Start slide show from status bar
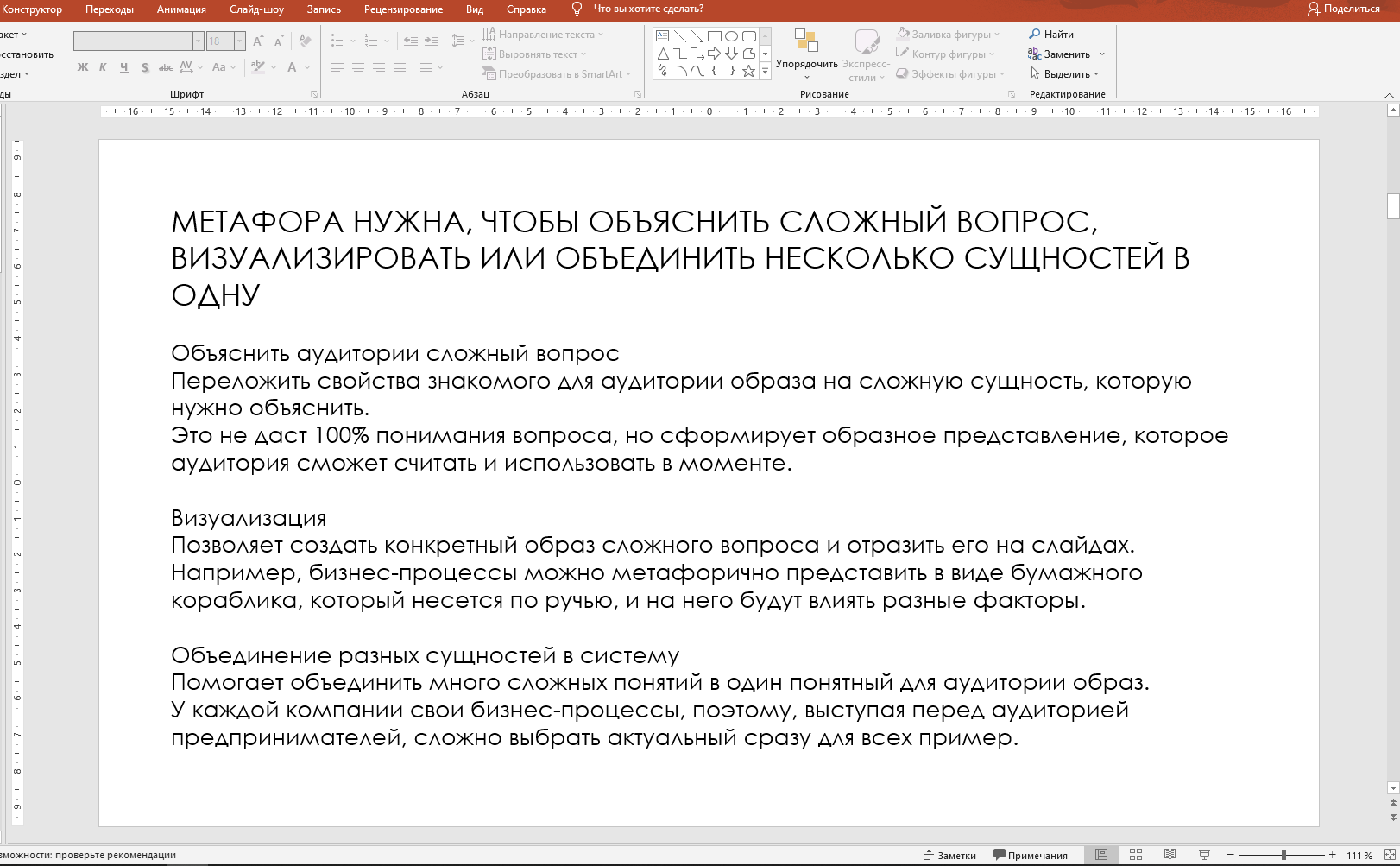The height and width of the screenshot is (866, 1400). click(1204, 855)
